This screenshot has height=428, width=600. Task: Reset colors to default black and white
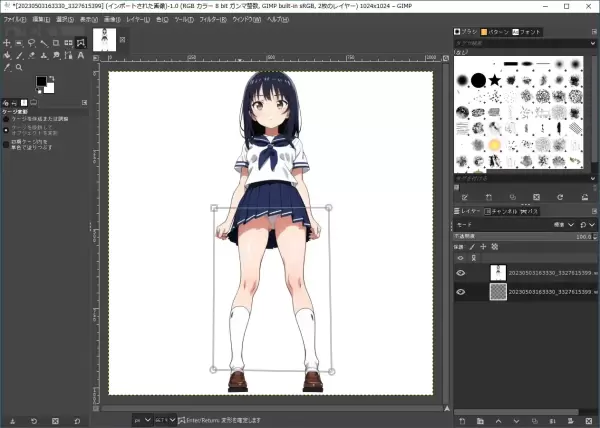[39, 91]
